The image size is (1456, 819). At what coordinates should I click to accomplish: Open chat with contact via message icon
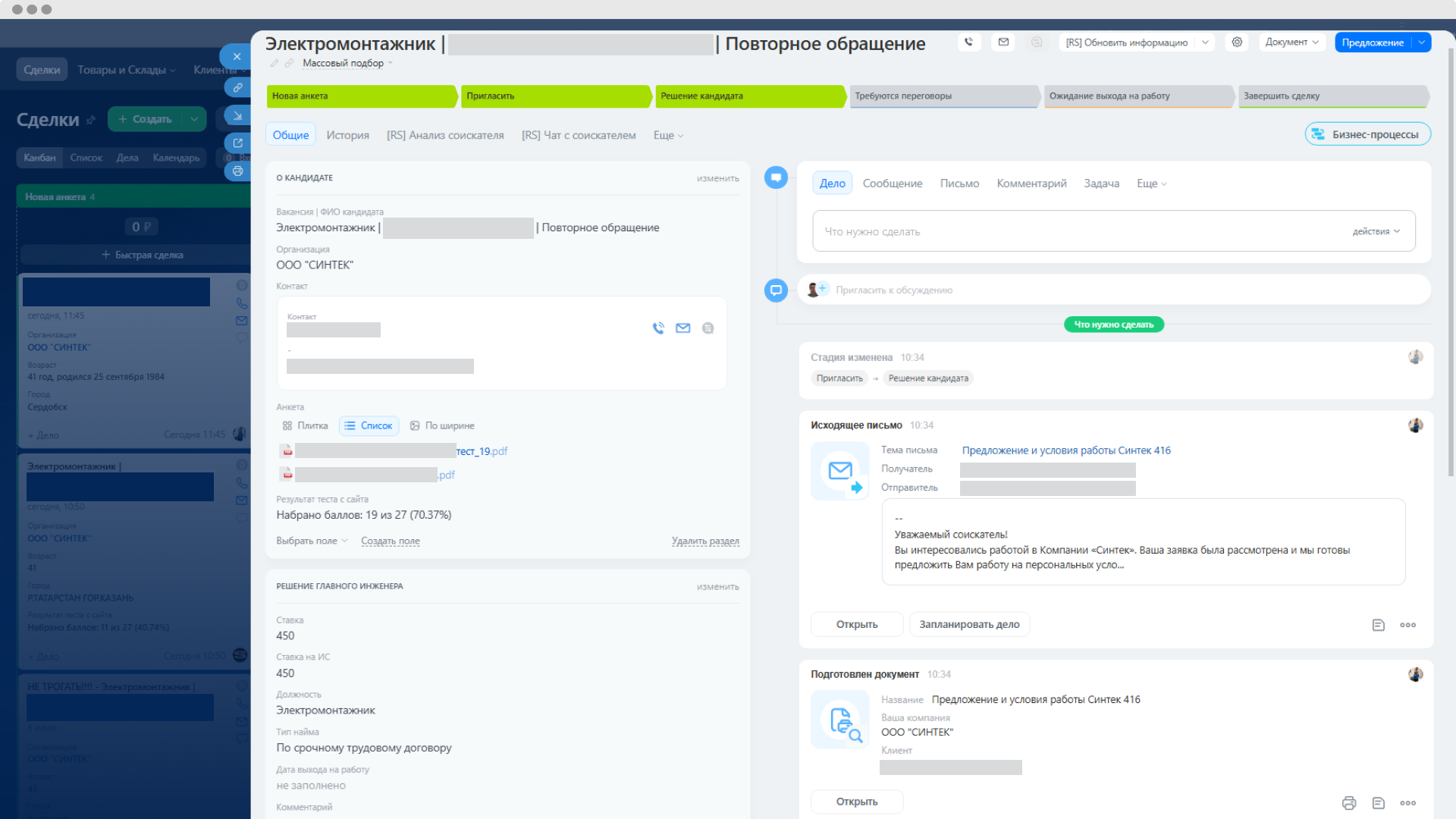click(708, 328)
